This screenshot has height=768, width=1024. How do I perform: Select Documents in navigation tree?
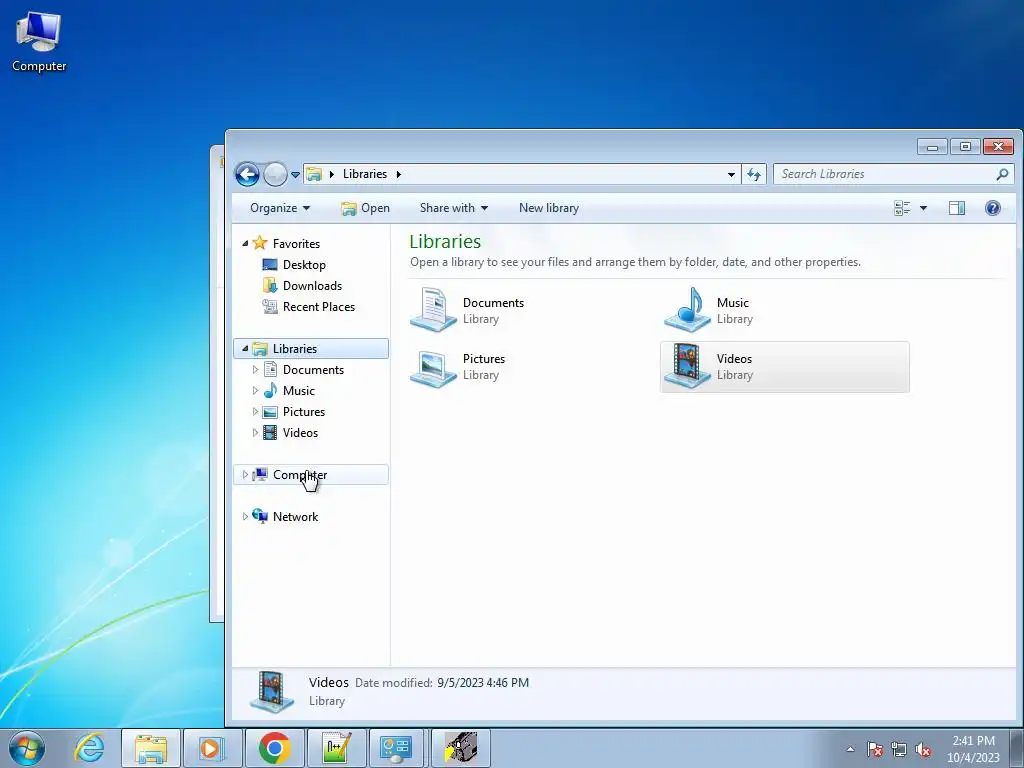tap(313, 370)
